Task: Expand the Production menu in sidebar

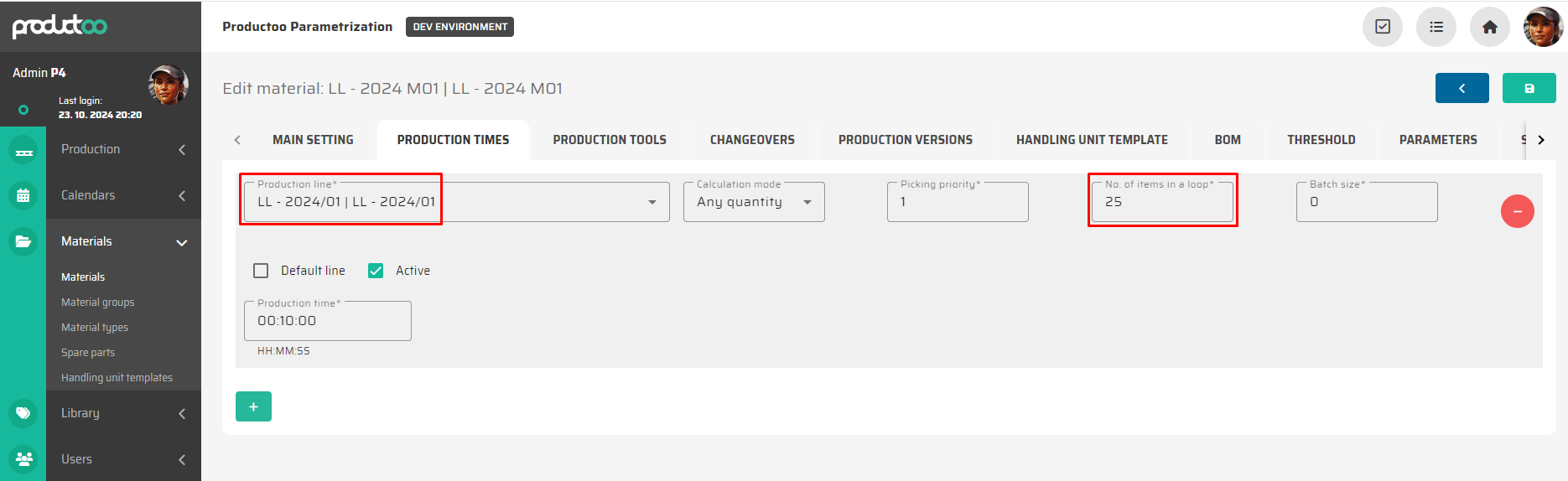Action: (123, 149)
